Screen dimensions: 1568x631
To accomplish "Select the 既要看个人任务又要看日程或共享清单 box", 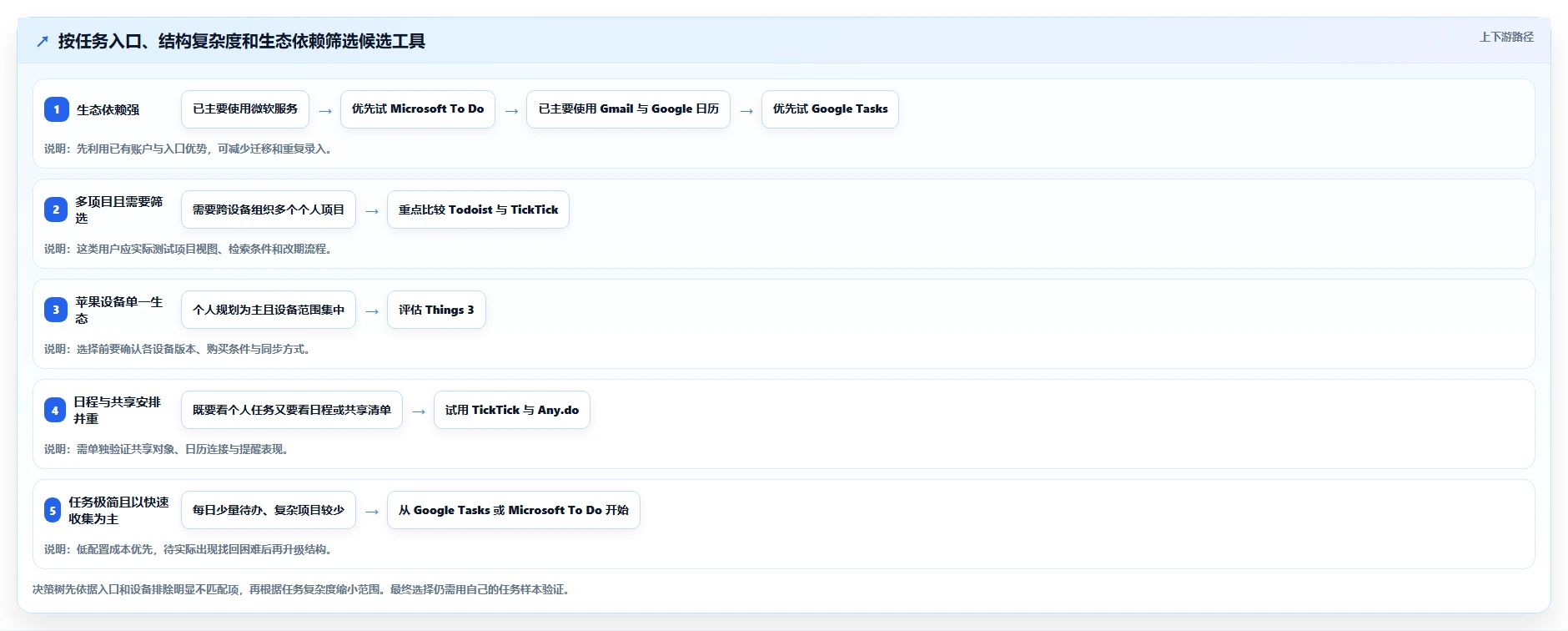I will tap(292, 410).
